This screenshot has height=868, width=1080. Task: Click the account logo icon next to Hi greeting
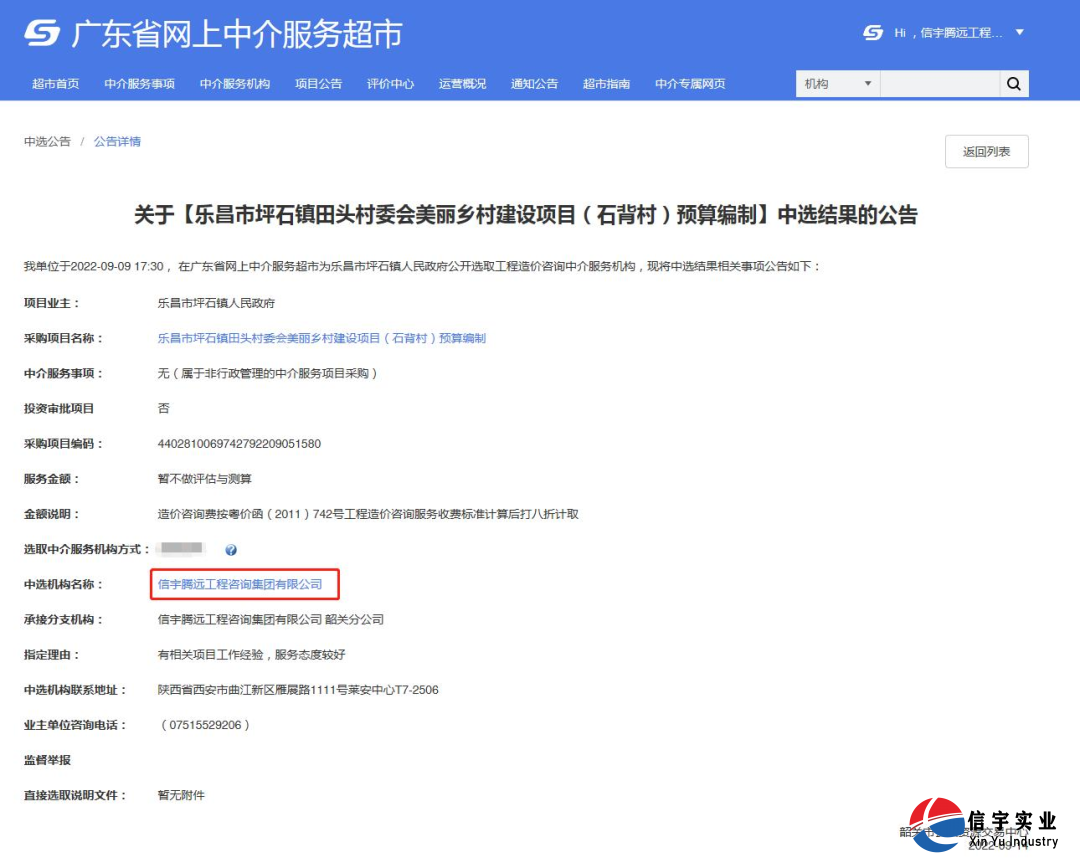pyautogui.click(x=871, y=32)
